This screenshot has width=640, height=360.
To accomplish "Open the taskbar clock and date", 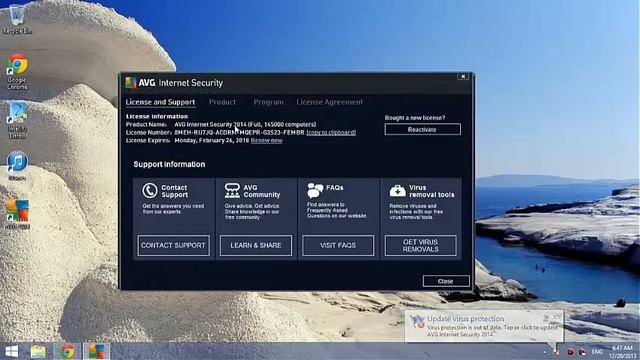I will point(622,352).
